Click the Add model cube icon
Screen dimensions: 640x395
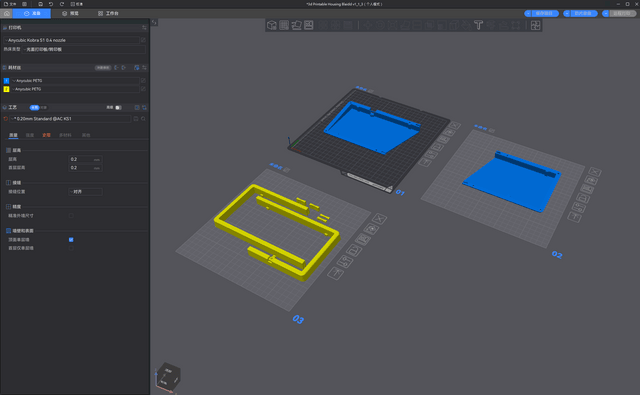coord(272,25)
